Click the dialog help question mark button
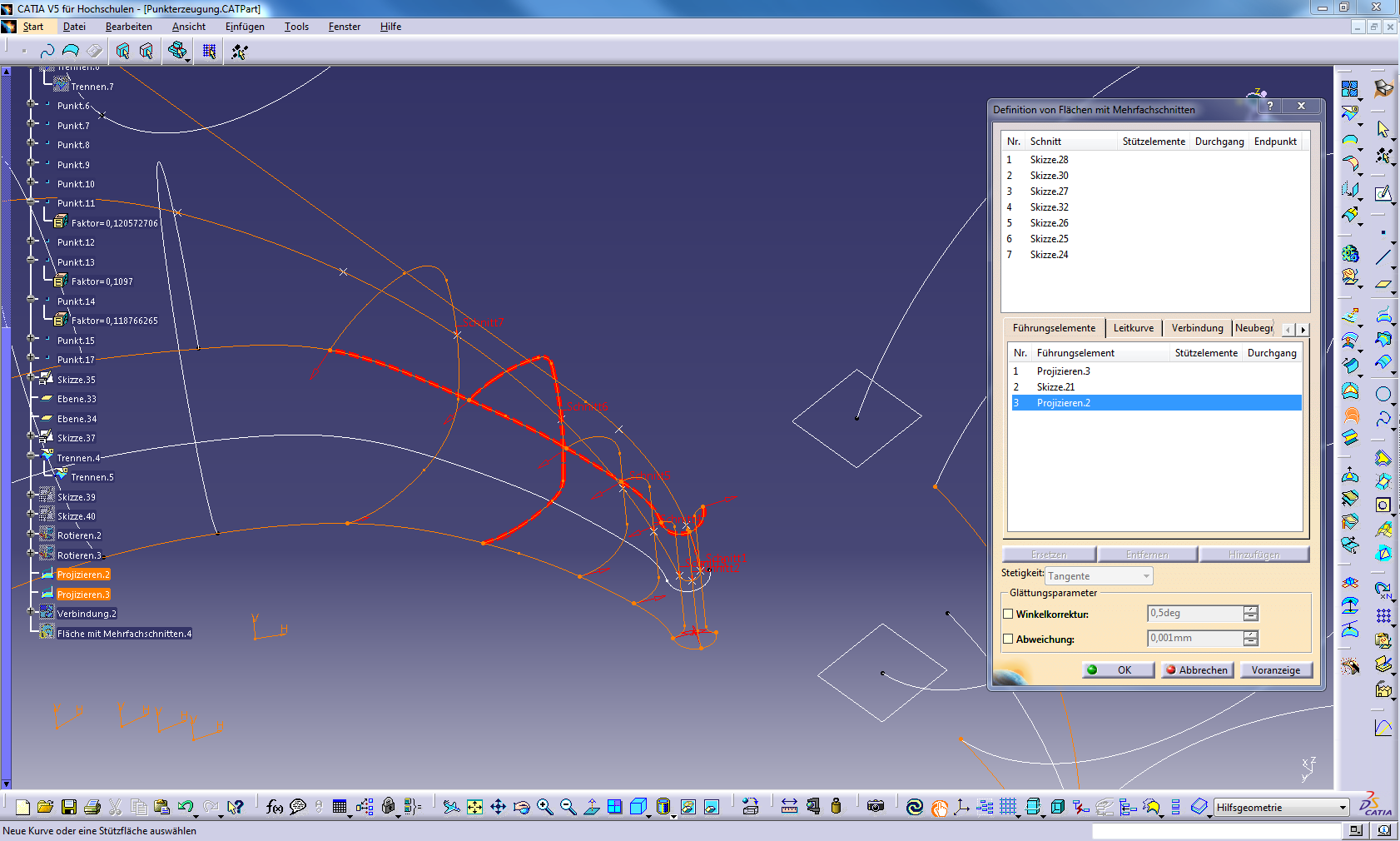Image resolution: width=1400 pixels, height=841 pixels. [x=1270, y=106]
